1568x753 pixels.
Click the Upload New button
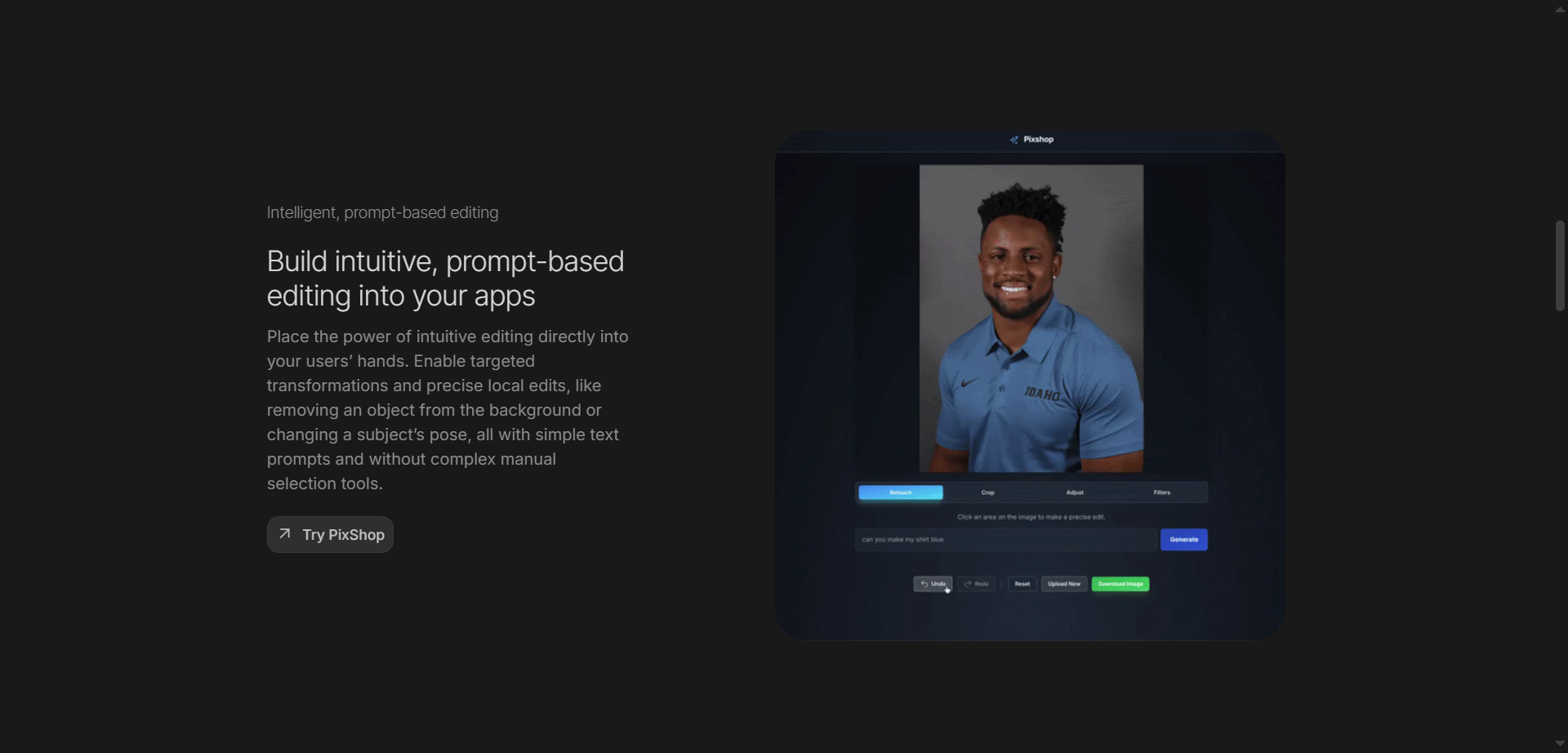coord(1064,584)
